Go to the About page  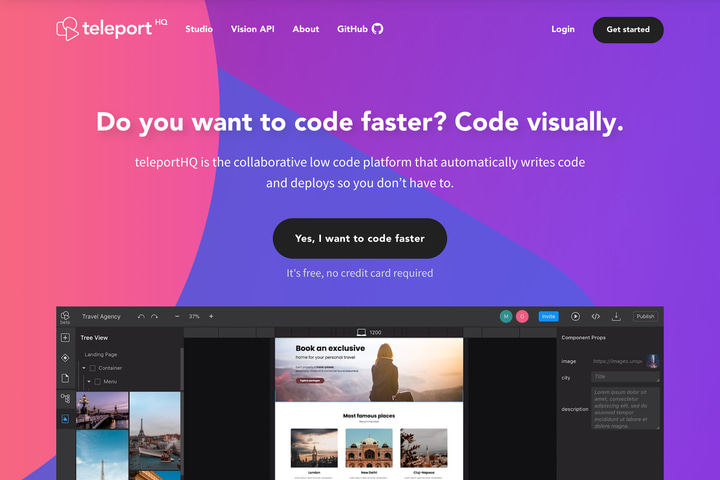[x=306, y=29]
